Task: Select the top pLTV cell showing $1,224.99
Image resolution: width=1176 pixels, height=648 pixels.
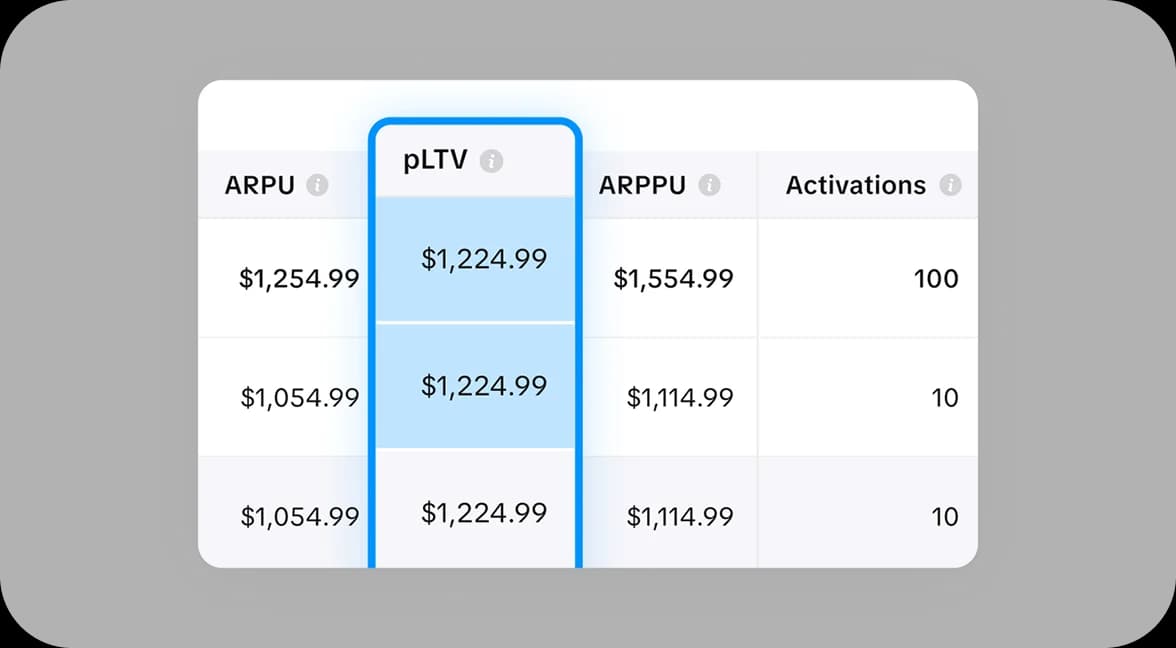Action: tap(486, 258)
